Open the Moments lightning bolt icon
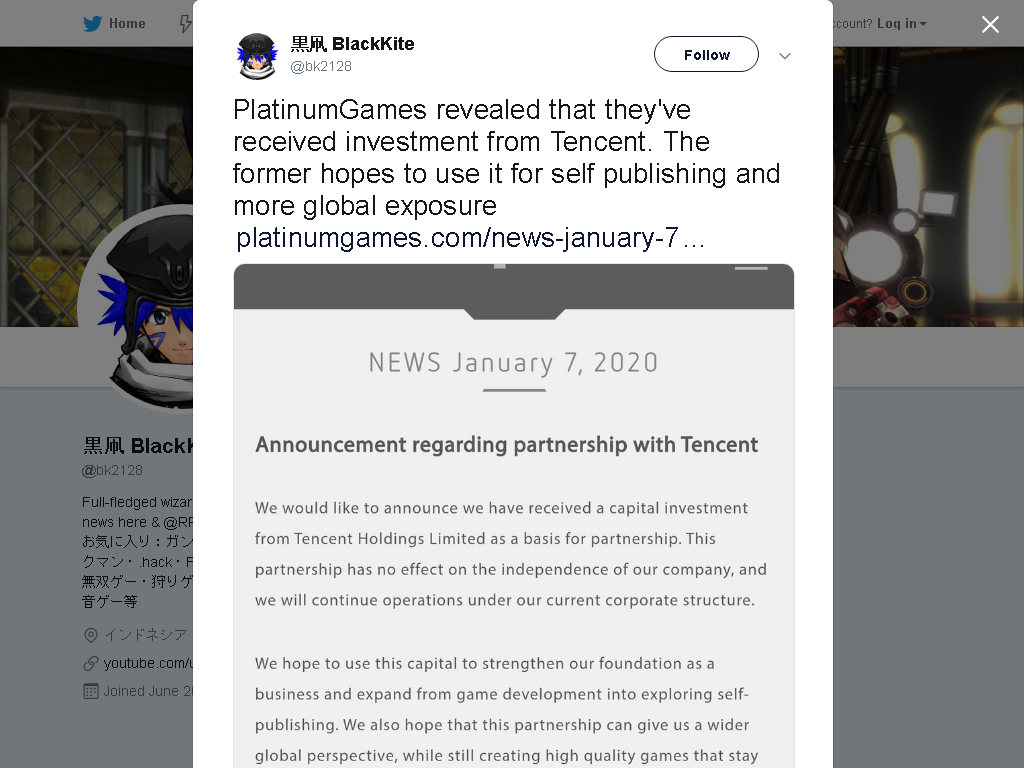Viewport: 1024px width, 768px height. pos(186,24)
